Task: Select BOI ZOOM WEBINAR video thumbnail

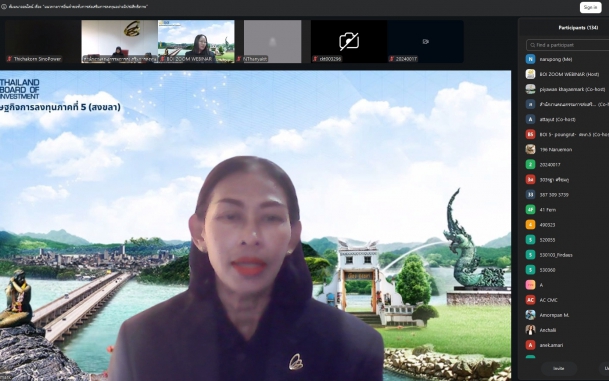Action: point(196,42)
